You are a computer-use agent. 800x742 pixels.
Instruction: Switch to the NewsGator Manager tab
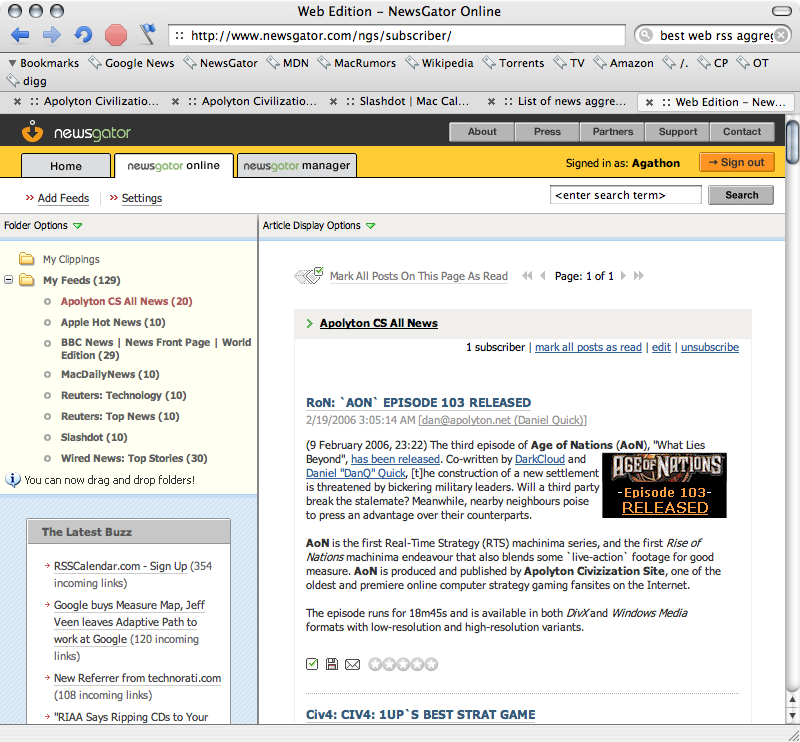297,166
